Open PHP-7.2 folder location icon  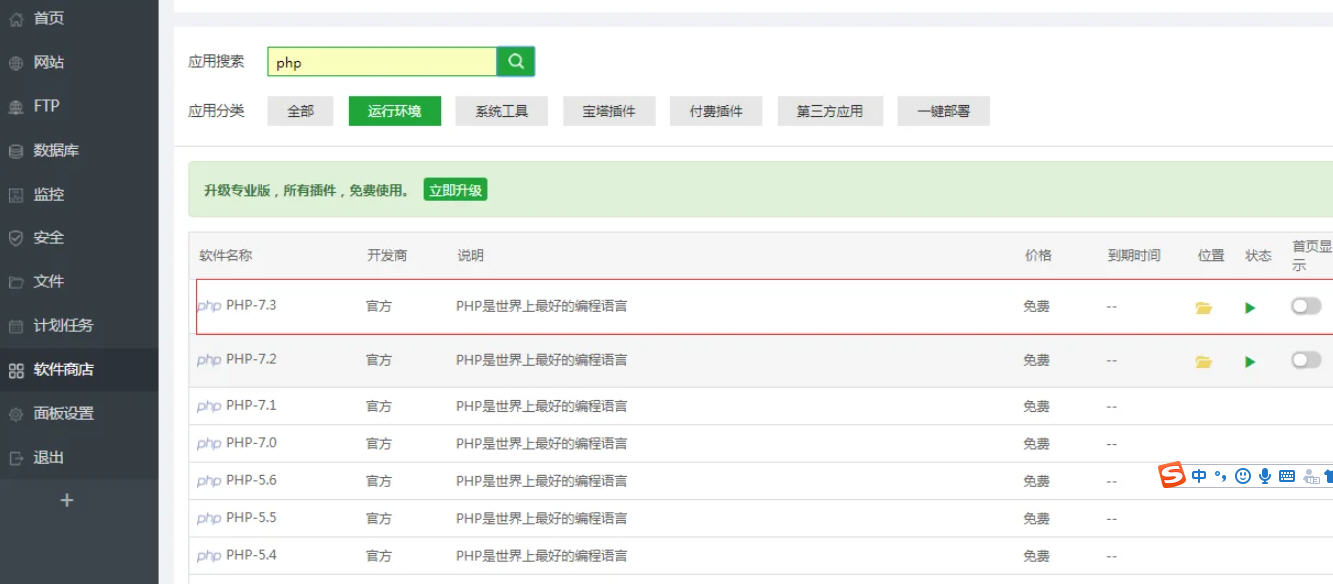coord(1203,362)
